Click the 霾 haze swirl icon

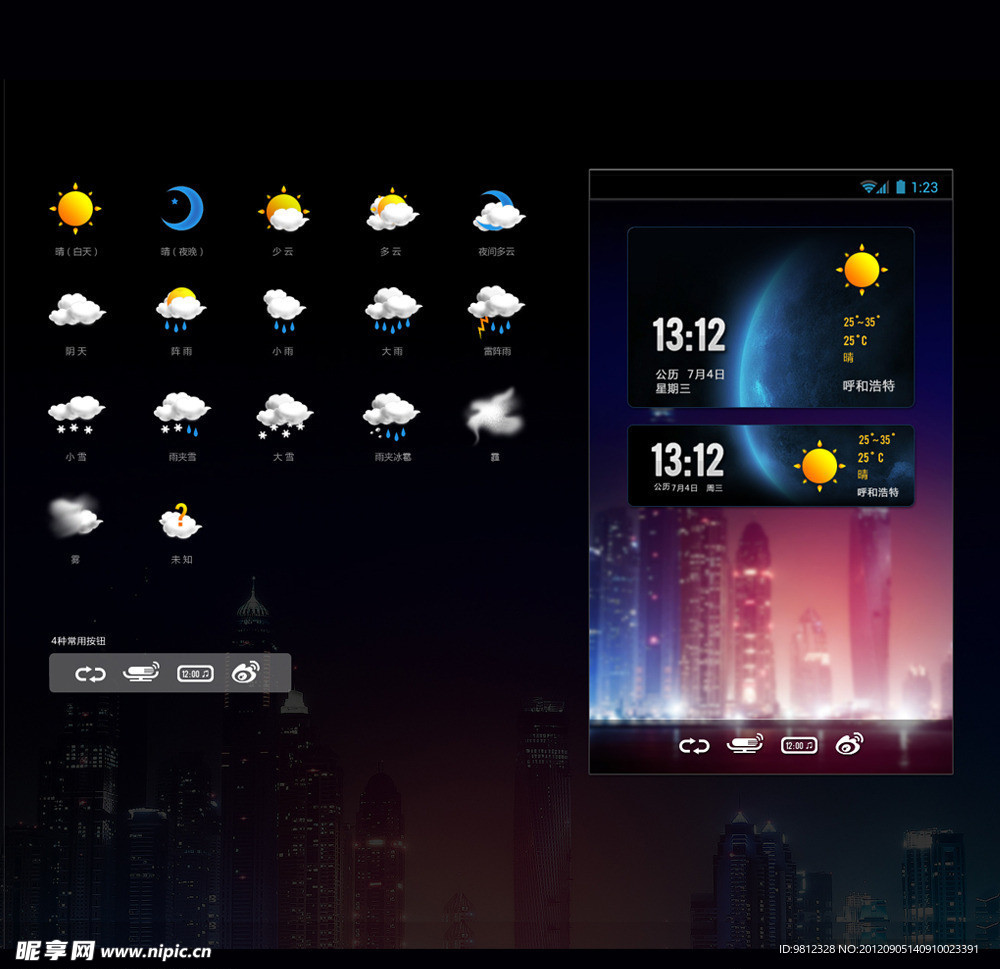tap(496, 415)
